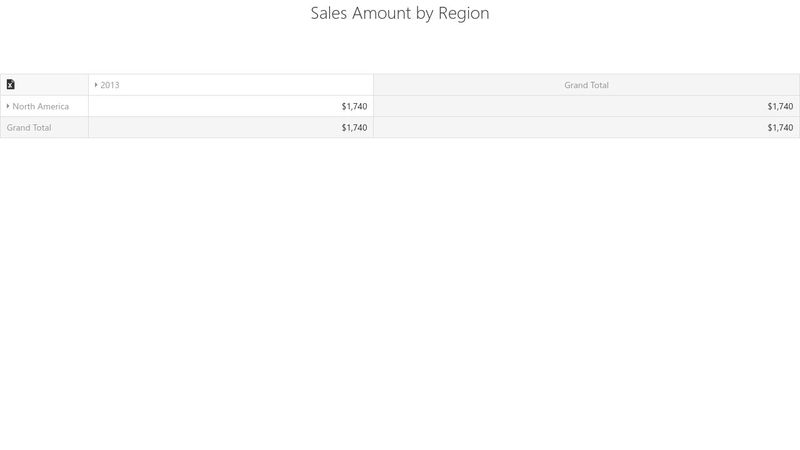This screenshot has height=450, width=800.
Task: Click the Grand Total column header
Action: [x=586, y=85]
